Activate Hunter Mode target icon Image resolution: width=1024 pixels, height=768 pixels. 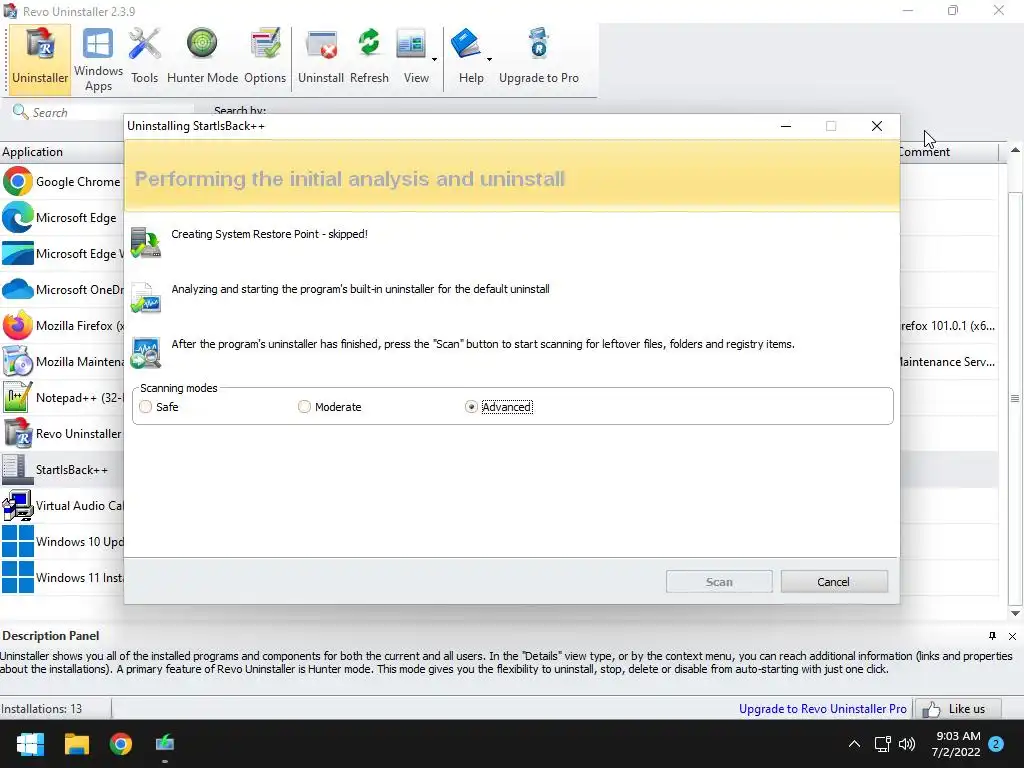click(x=202, y=57)
